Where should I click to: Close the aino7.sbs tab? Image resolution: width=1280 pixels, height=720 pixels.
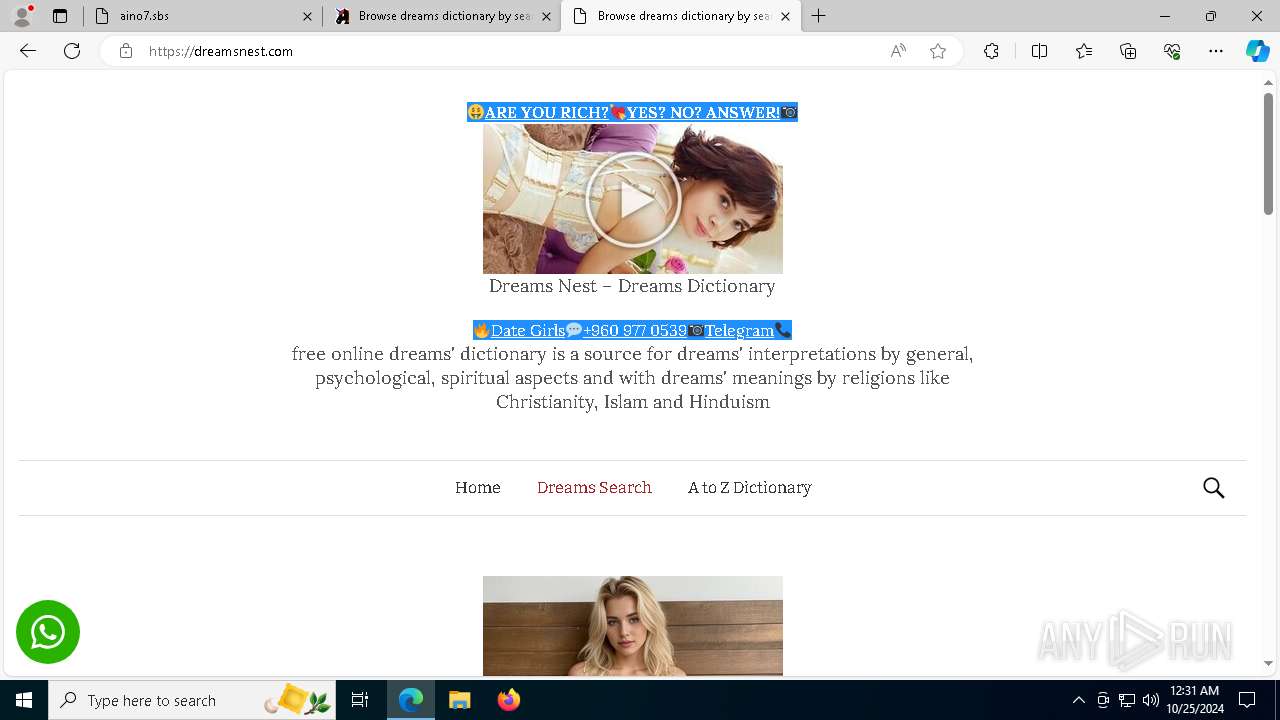point(307,16)
